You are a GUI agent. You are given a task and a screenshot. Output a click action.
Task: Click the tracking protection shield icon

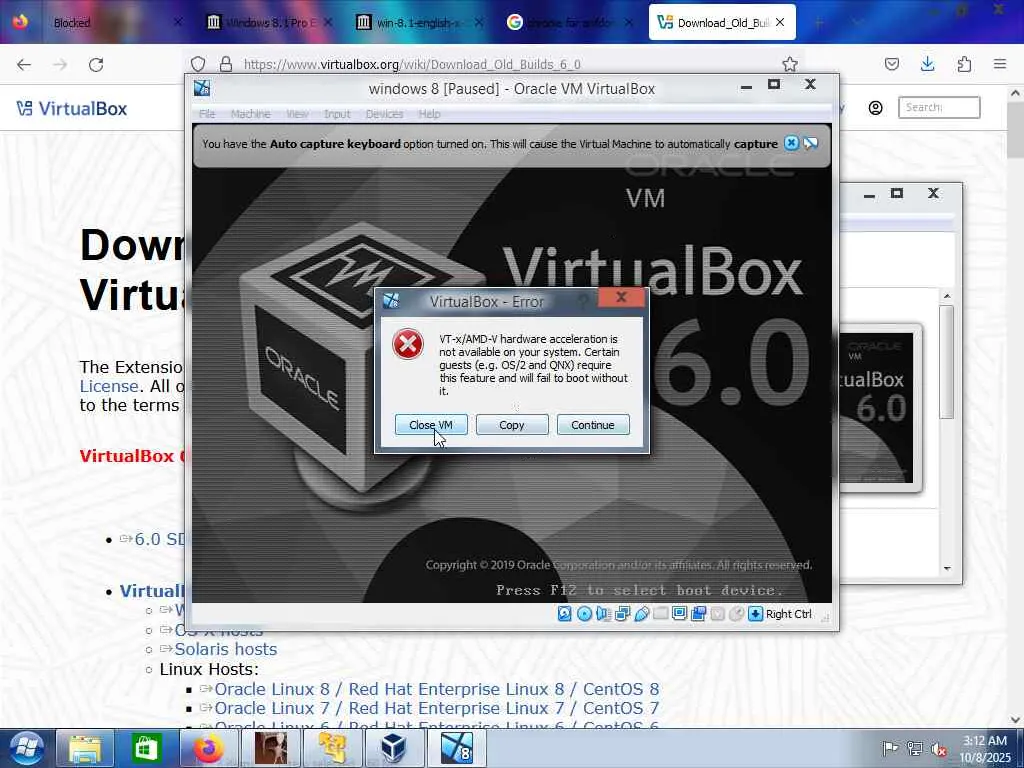coord(199,64)
